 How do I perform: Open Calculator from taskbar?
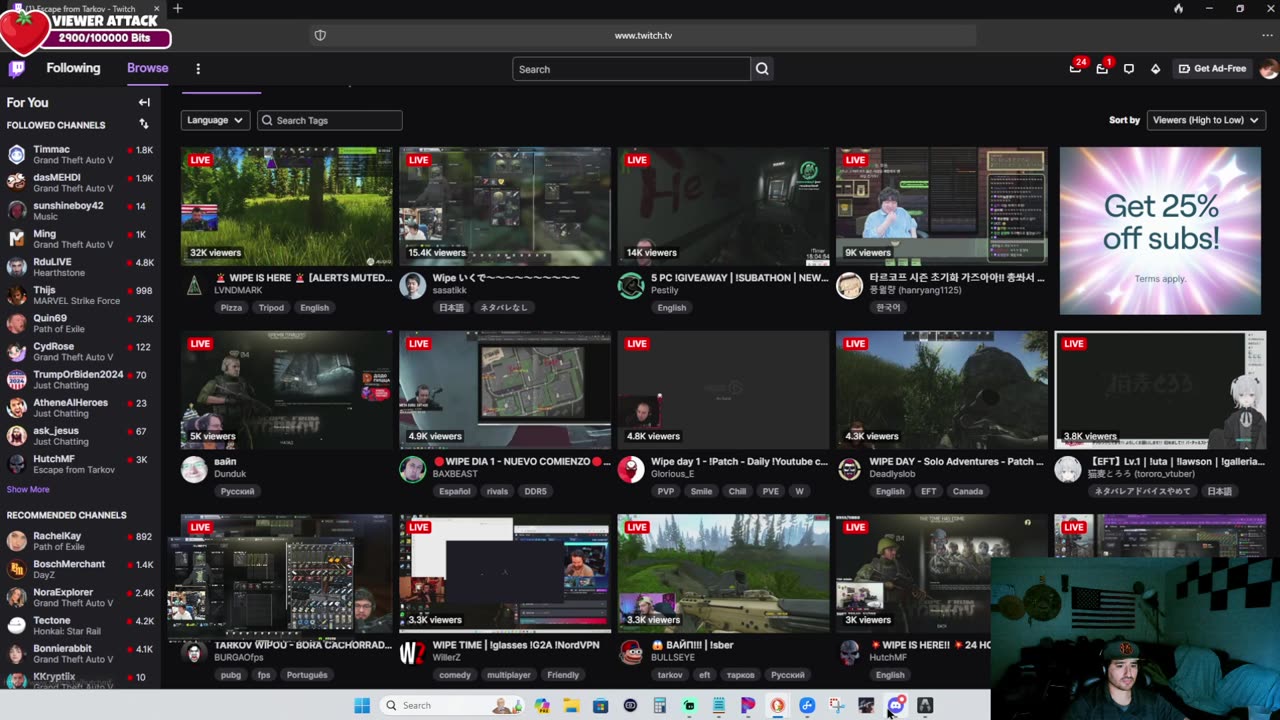click(659, 705)
